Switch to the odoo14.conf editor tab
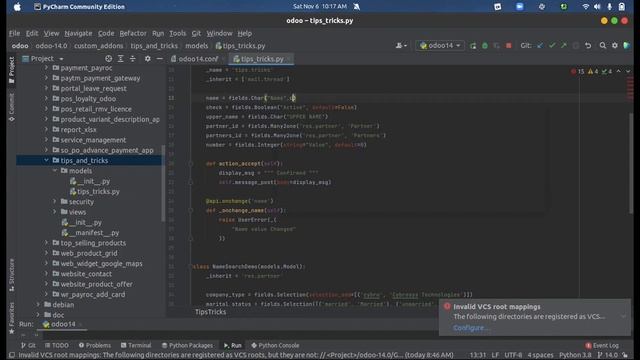Image resolution: width=640 pixels, height=360 pixels. [x=198, y=59]
